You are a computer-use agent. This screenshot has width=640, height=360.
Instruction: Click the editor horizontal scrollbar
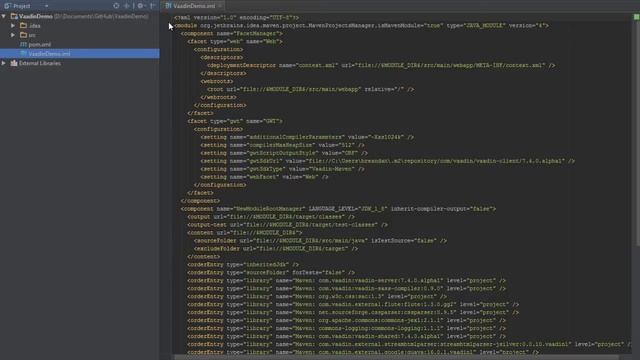point(396,358)
